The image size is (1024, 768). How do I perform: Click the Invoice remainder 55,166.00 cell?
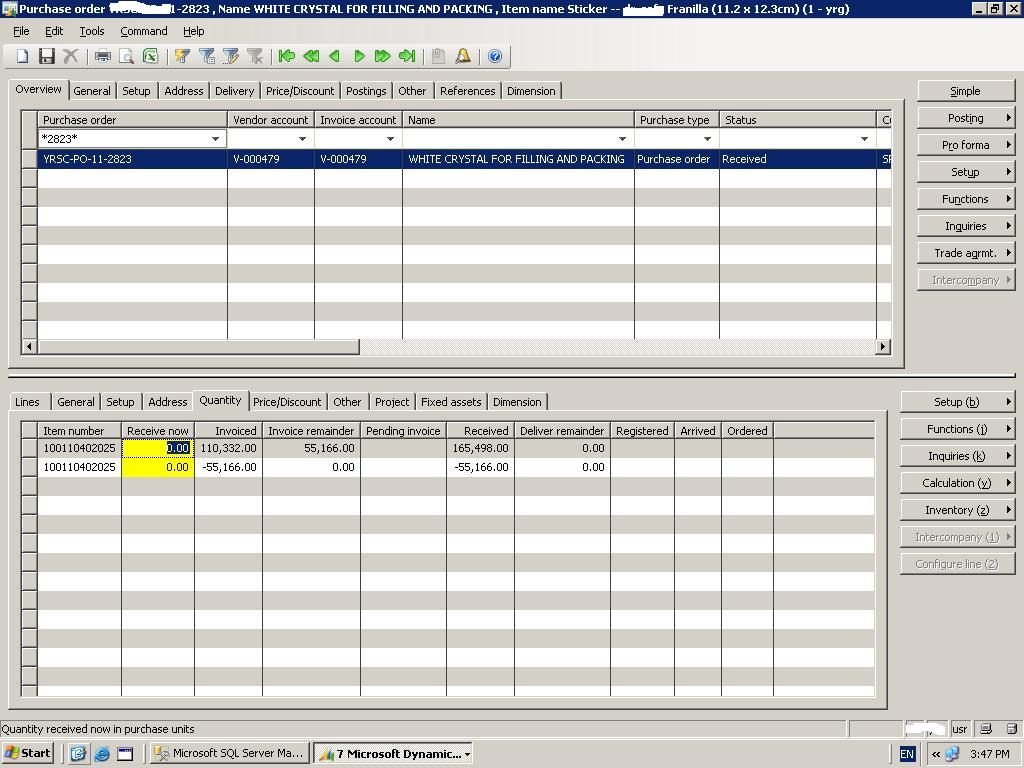click(x=312, y=448)
